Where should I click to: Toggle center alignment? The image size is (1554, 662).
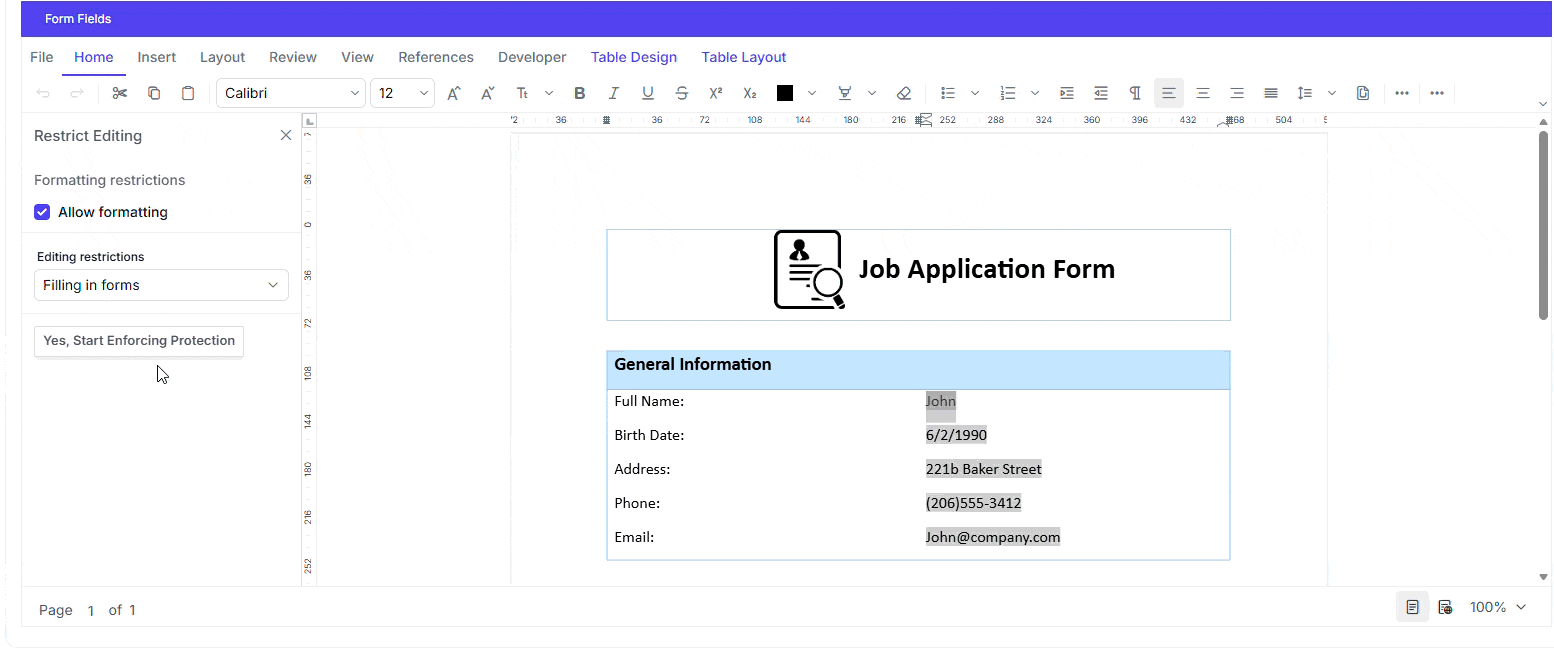pos(1203,93)
